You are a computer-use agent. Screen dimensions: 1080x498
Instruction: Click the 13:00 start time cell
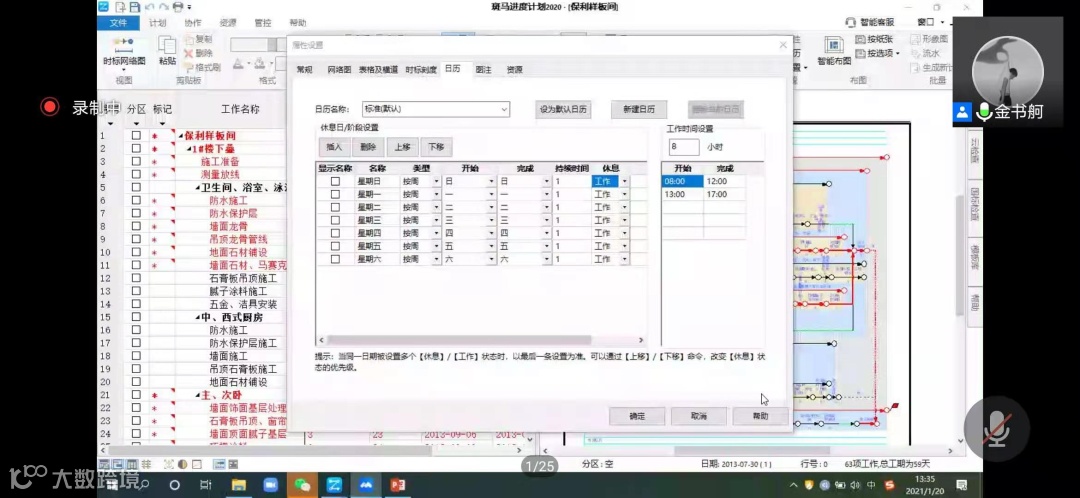click(x=683, y=194)
